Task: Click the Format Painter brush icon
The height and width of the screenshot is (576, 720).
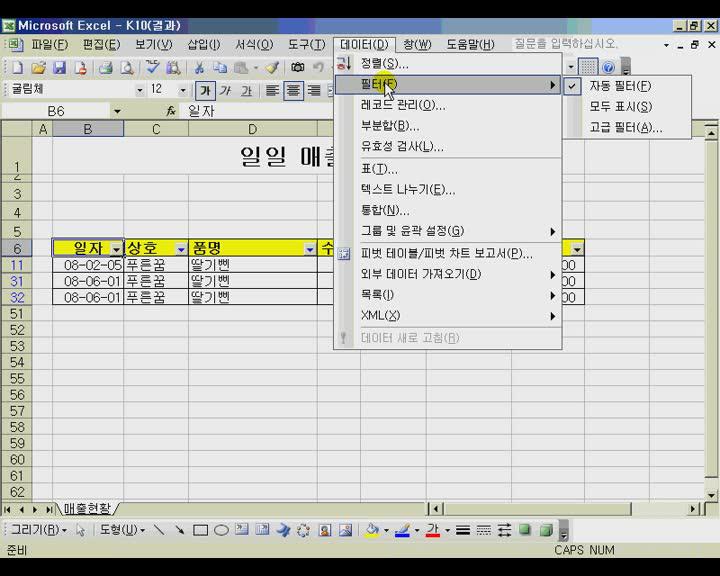Action: click(272, 68)
